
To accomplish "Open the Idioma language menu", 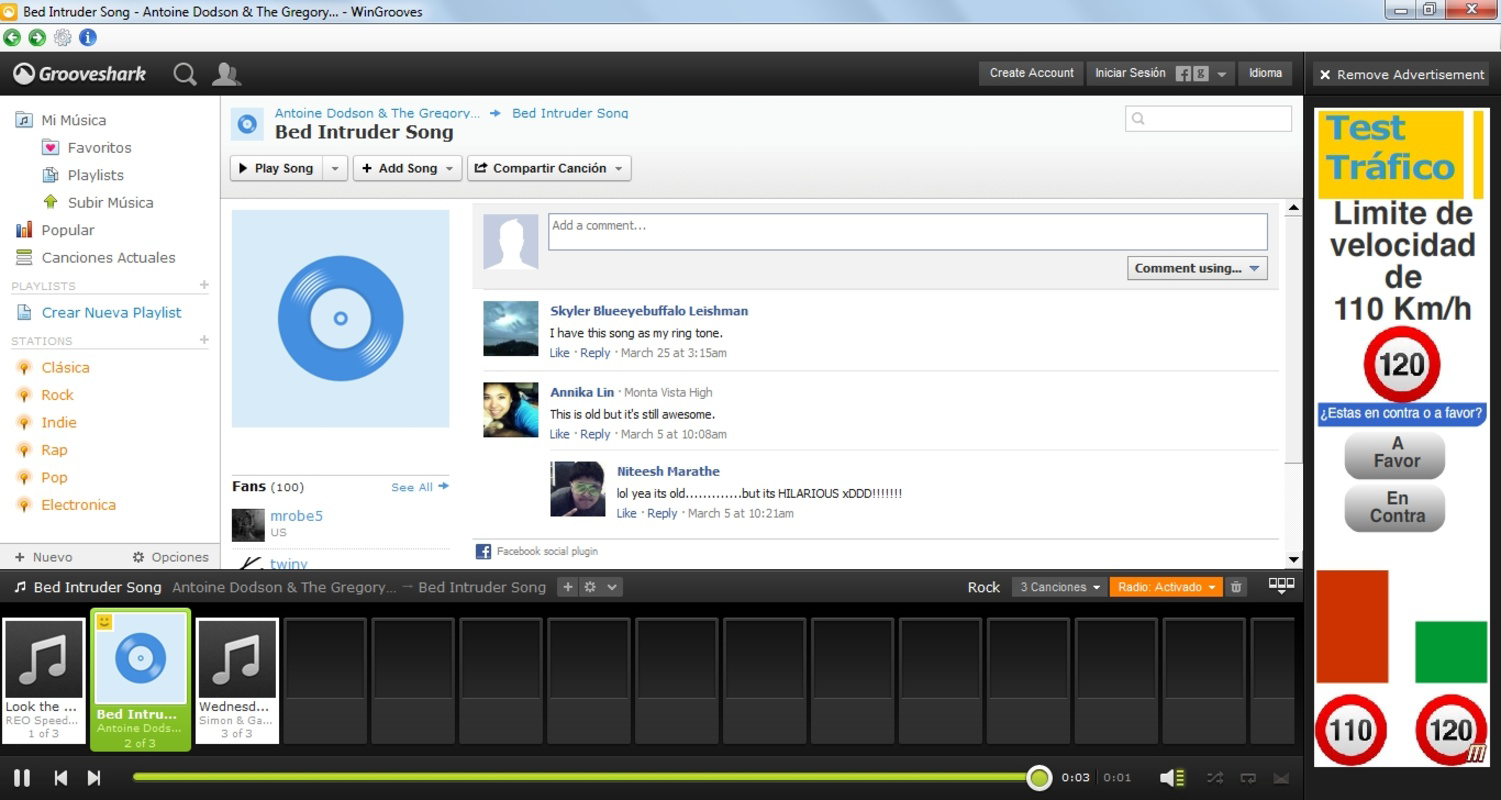I will 1265,73.
